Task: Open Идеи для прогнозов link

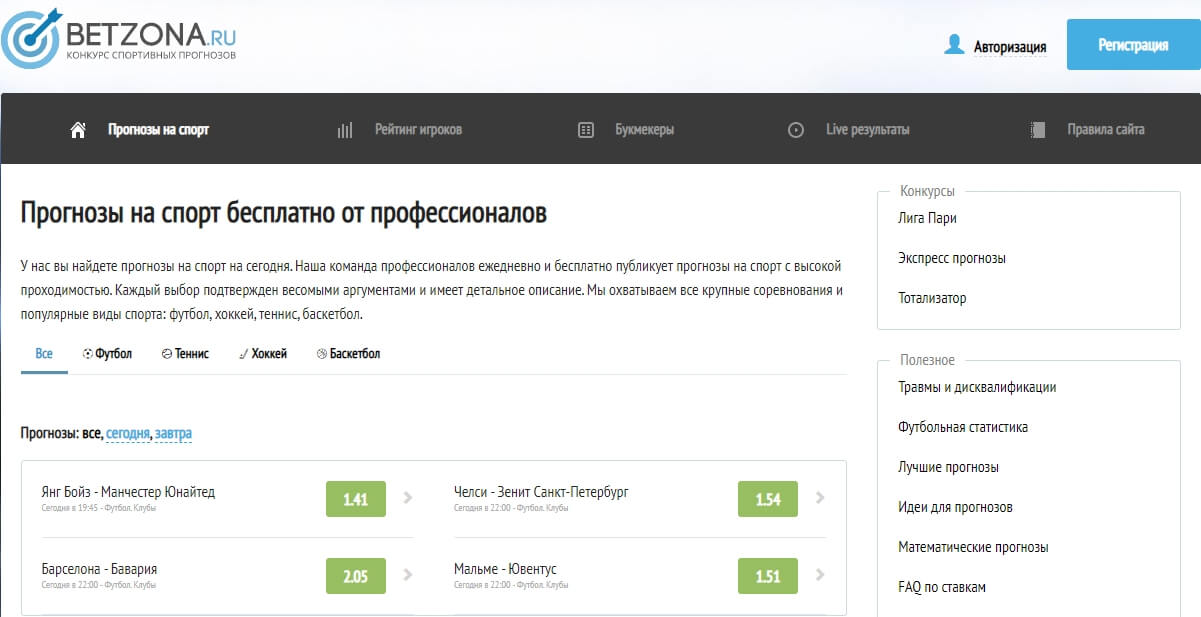Action: (955, 507)
